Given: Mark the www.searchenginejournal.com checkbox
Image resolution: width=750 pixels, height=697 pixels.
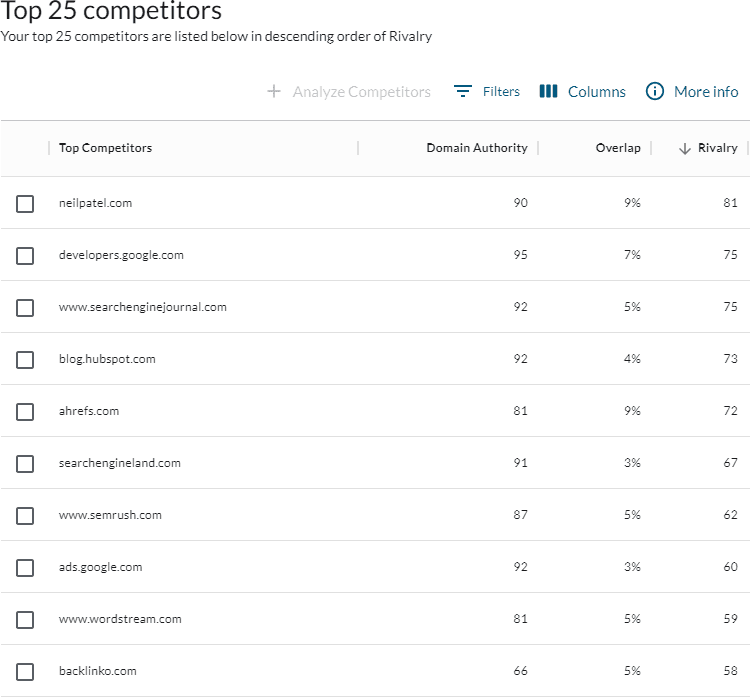Looking at the screenshot, I should tap(25, 308).
